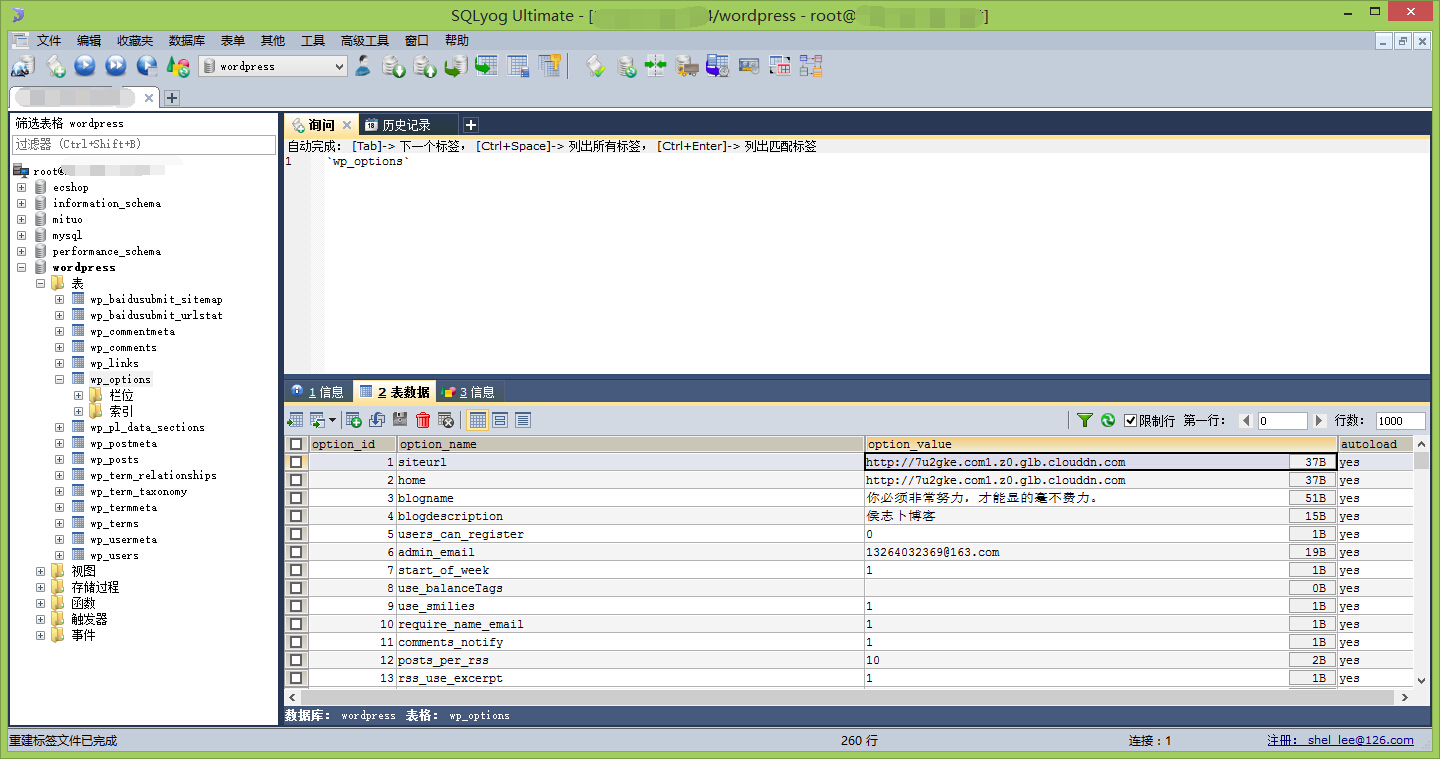Screen dimensions: 1440x759
Task: Click the save changes disk icon
Action: [400, 420]
